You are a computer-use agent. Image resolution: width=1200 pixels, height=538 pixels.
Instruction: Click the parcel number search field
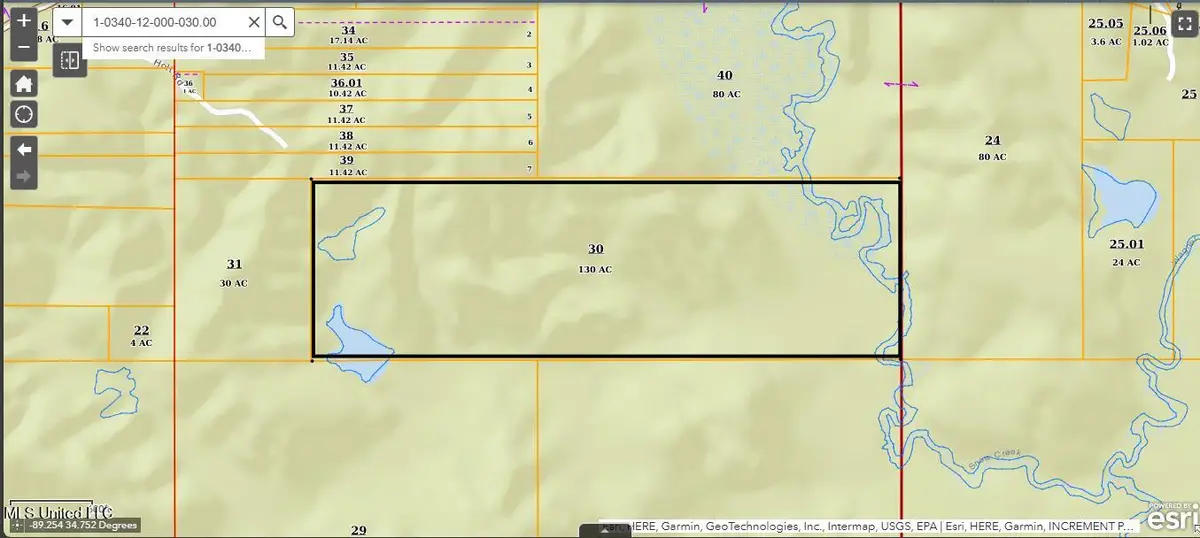(164, 21)
